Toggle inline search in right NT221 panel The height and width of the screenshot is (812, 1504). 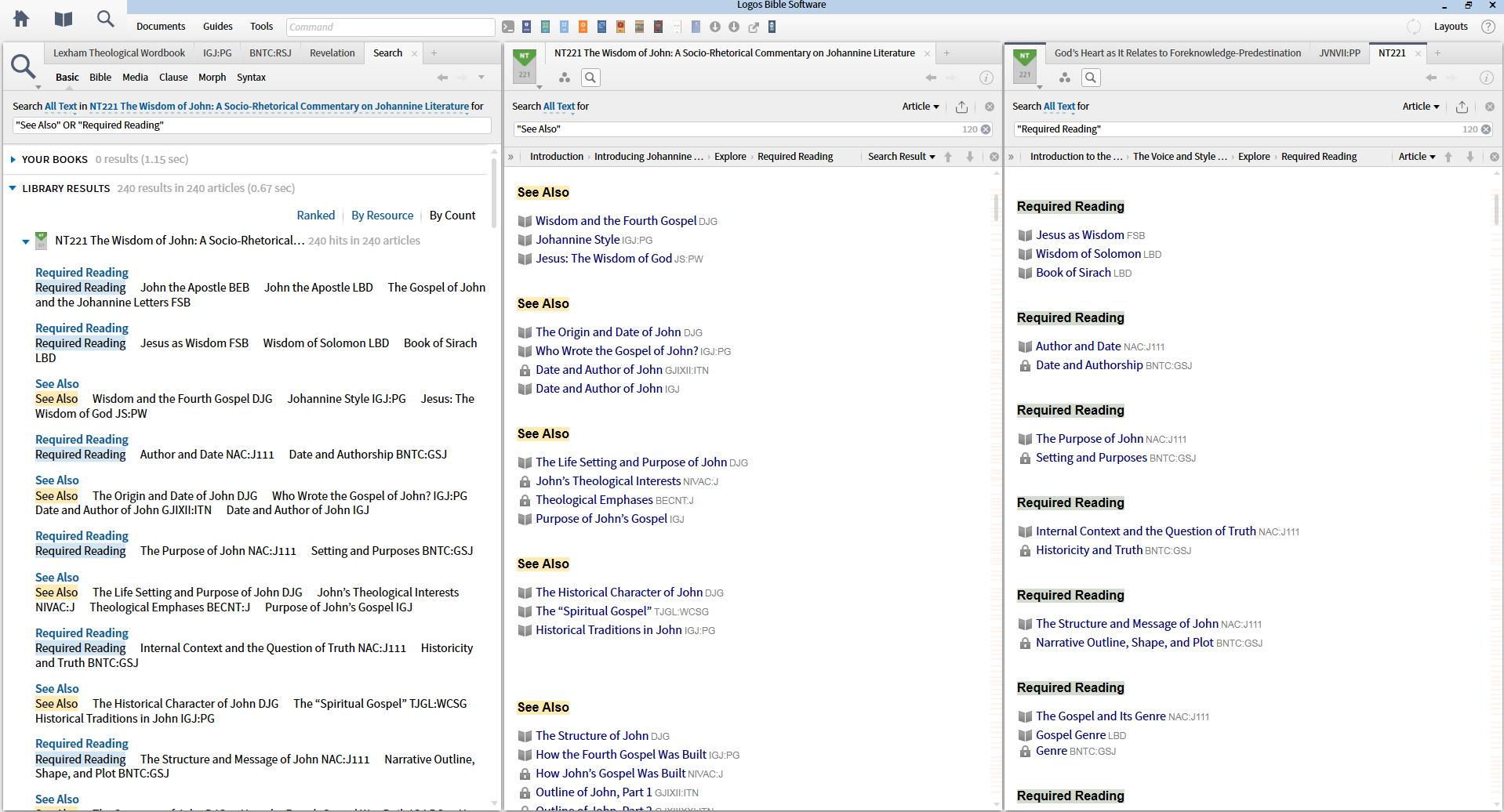[x=1091, y=78]
